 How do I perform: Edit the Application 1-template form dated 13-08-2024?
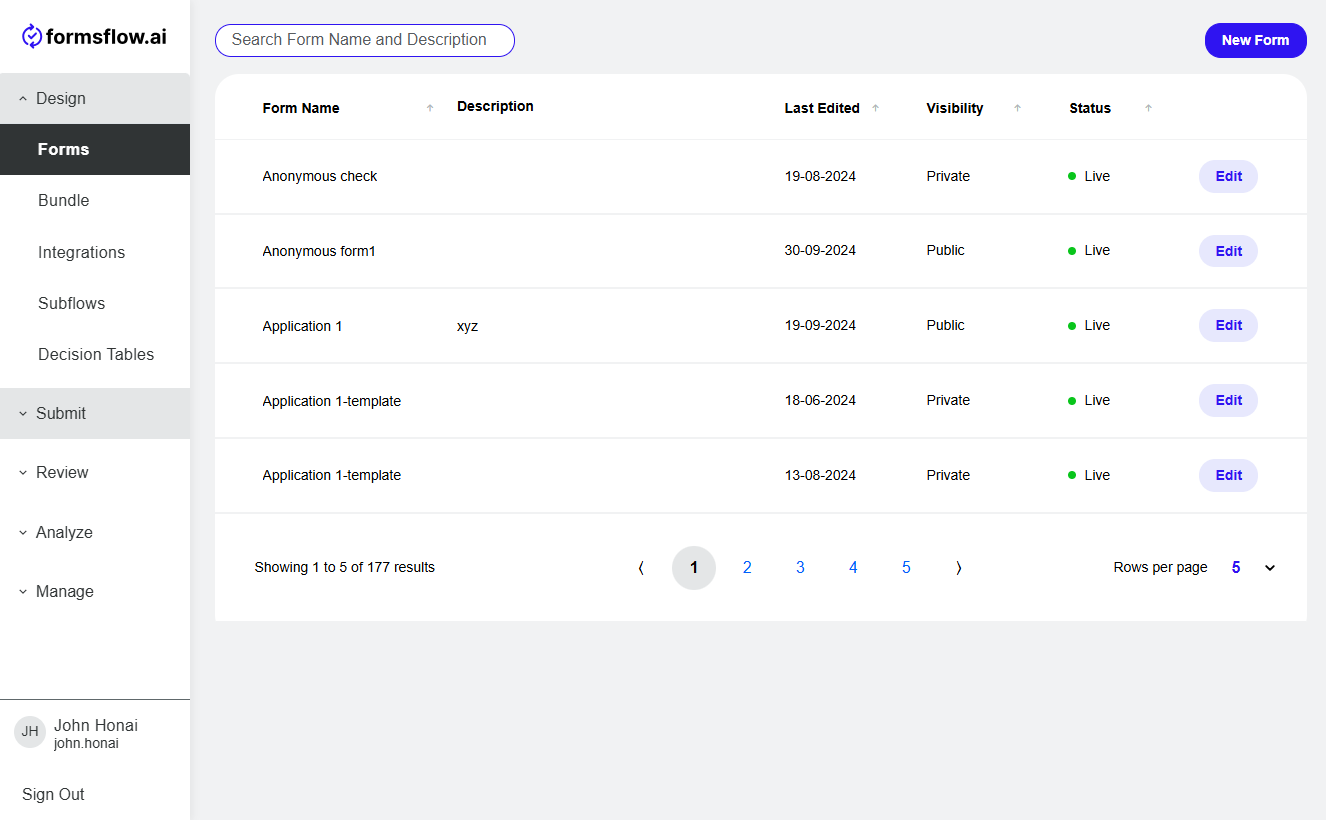(1228, 475)
